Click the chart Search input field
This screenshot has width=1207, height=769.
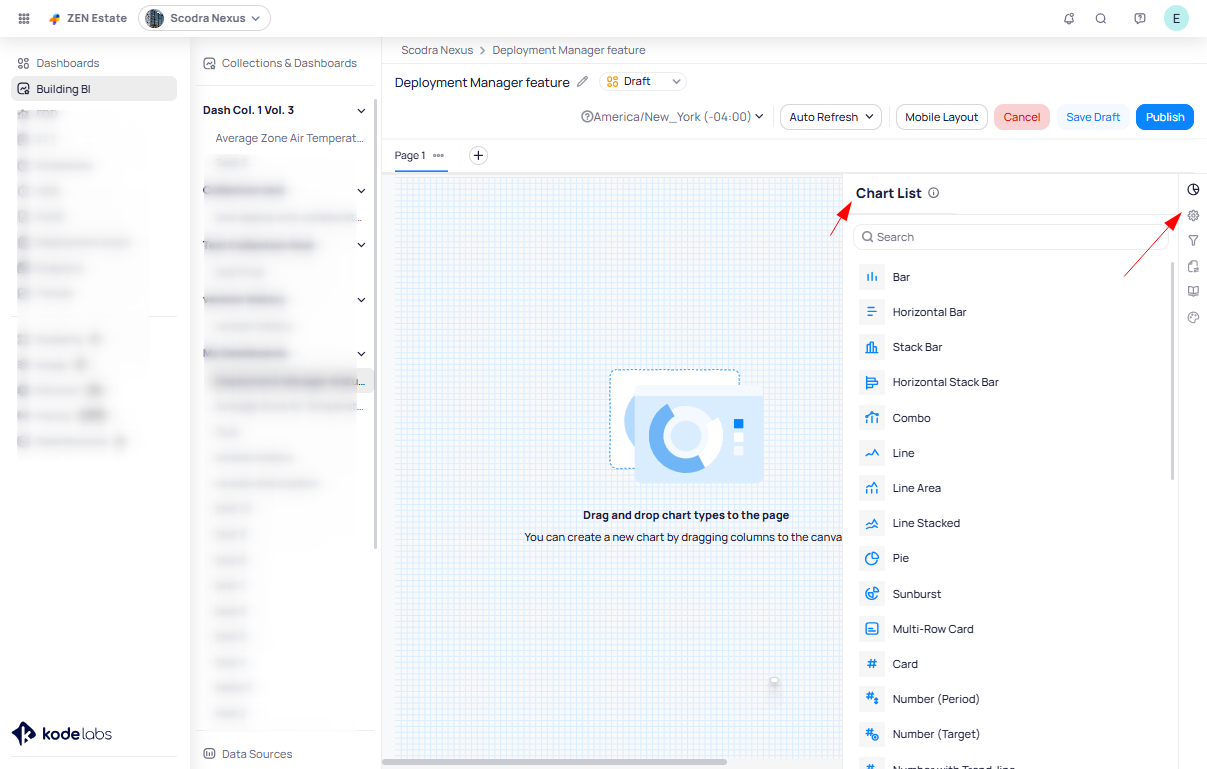click(1010, 237)
